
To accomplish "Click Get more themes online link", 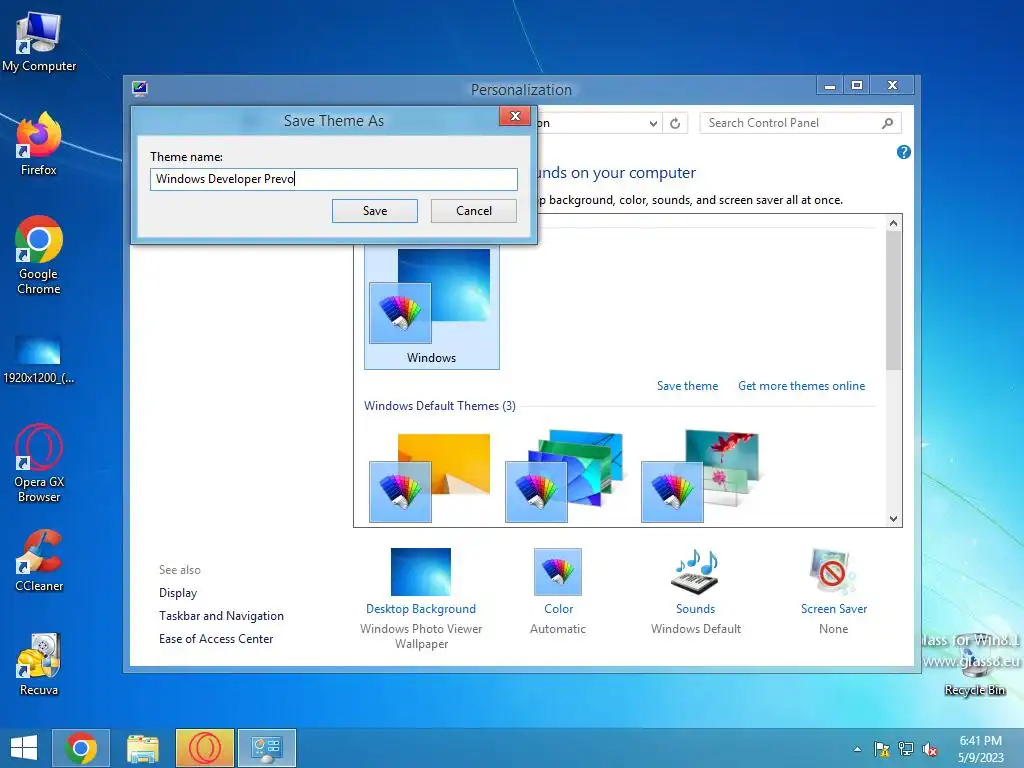I will [801, 386].
